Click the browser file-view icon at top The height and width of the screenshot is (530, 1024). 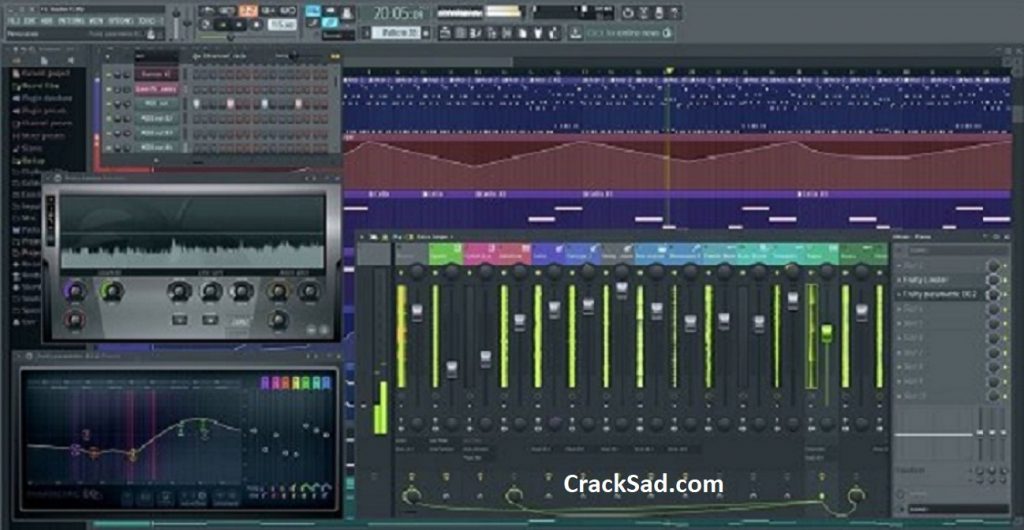click(x=44, y=61)
